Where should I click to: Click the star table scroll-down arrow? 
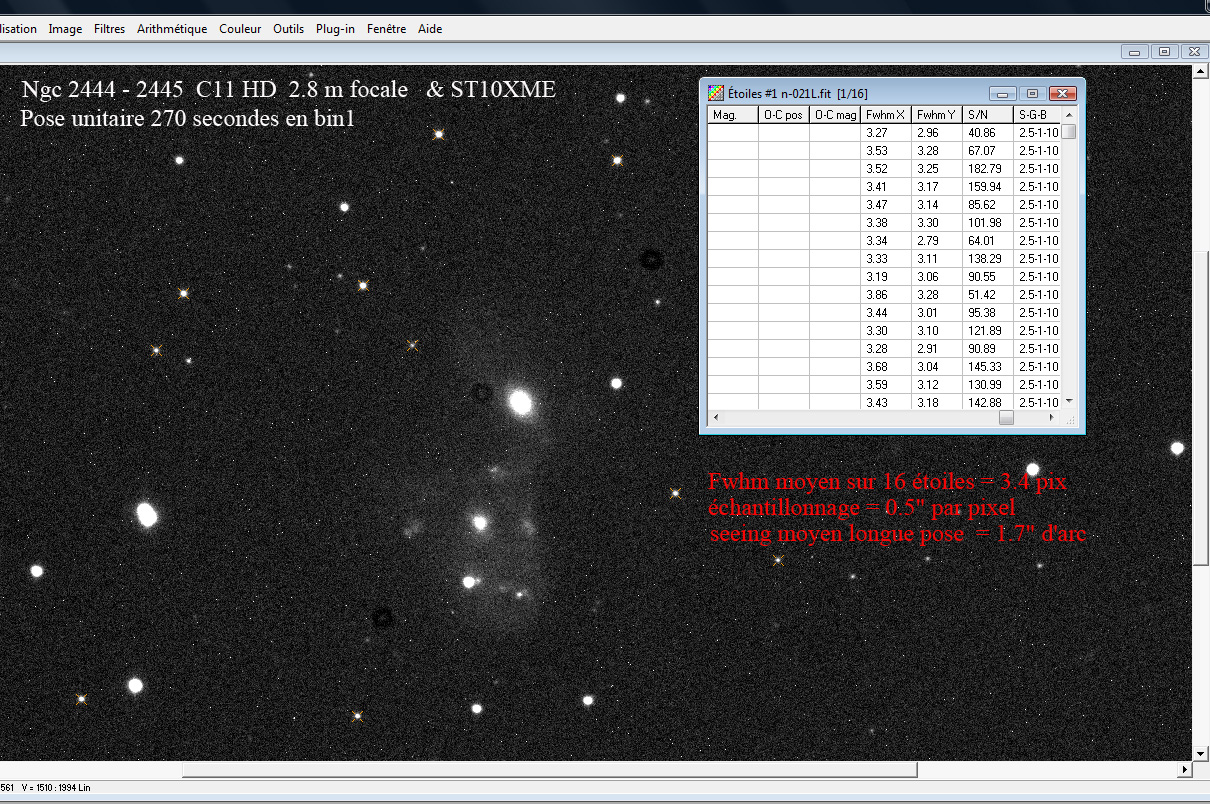pos(1069,400)
